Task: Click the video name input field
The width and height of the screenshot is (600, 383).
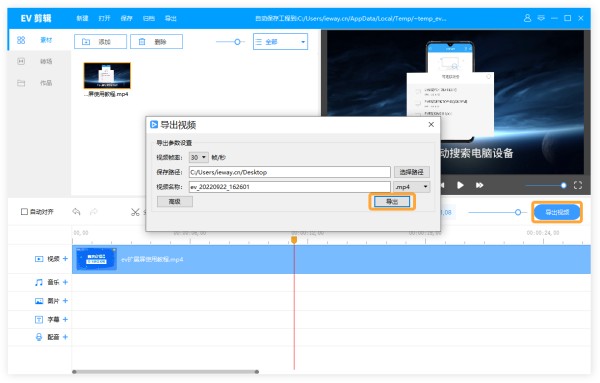Action: [x=290, y=187]
